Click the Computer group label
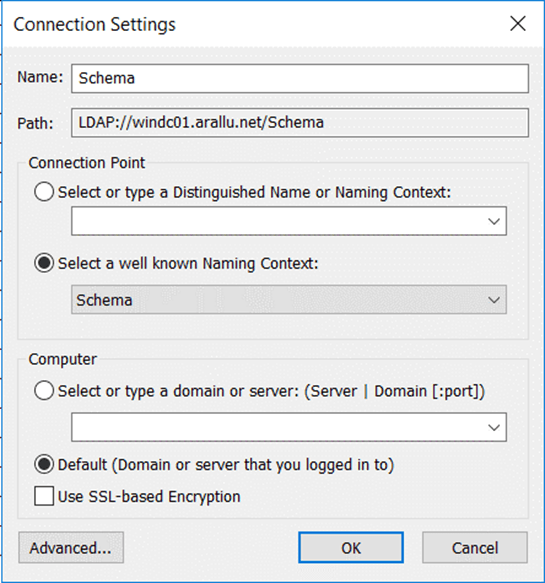The image size is (545, 583). pyautogui.click(x=62, y=359)
